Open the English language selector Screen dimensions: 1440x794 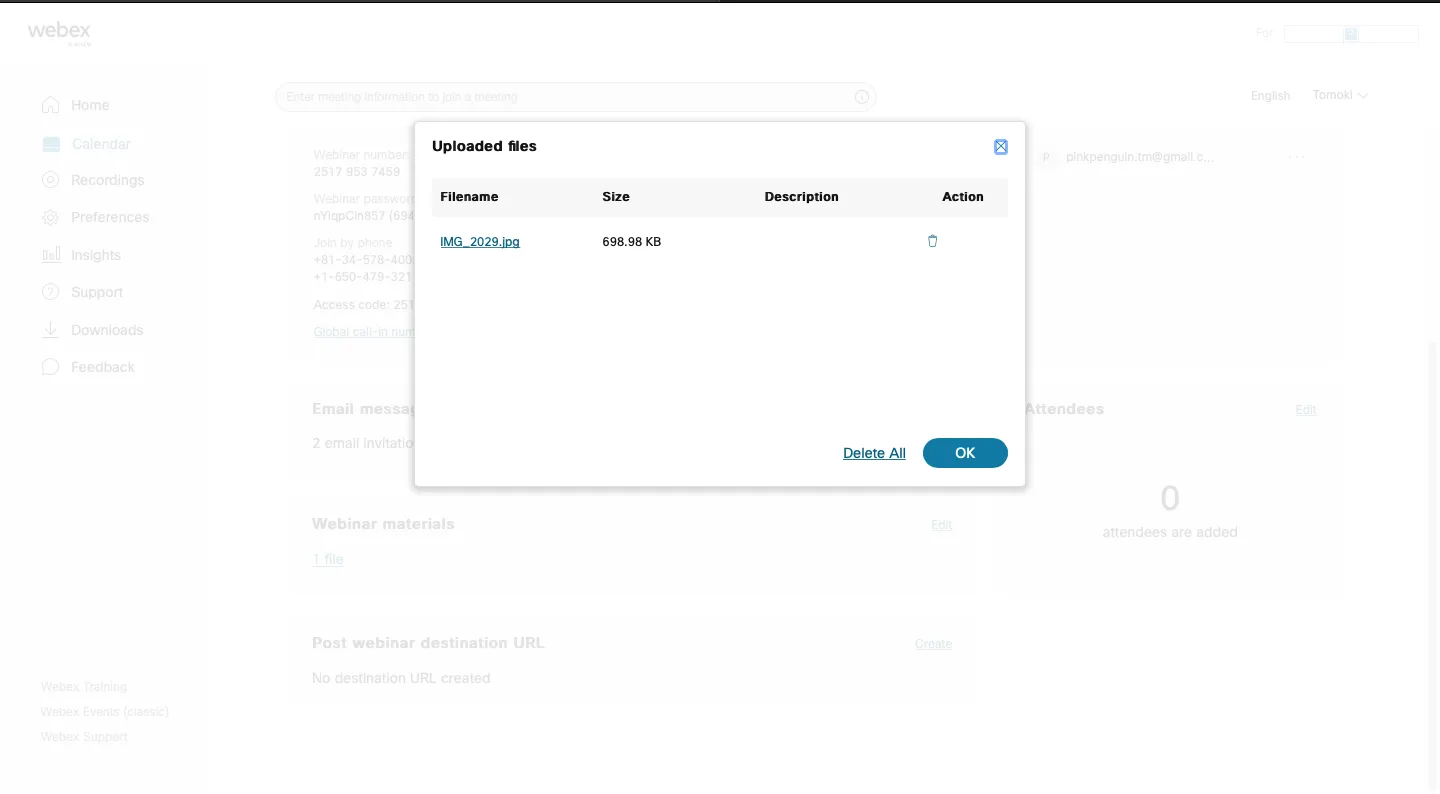[1270, 96]
